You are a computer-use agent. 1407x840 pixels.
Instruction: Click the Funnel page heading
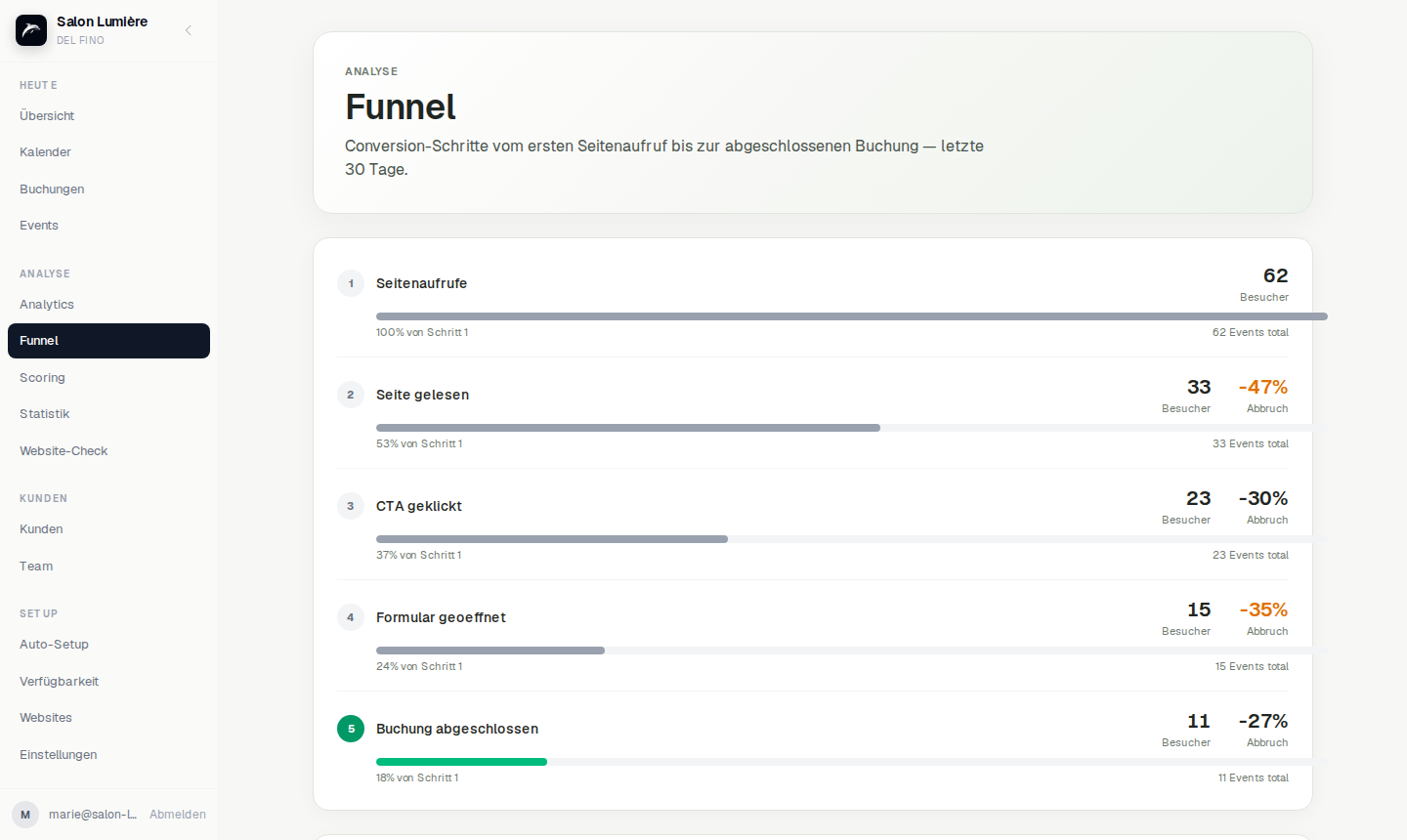(x=401, y=107)
